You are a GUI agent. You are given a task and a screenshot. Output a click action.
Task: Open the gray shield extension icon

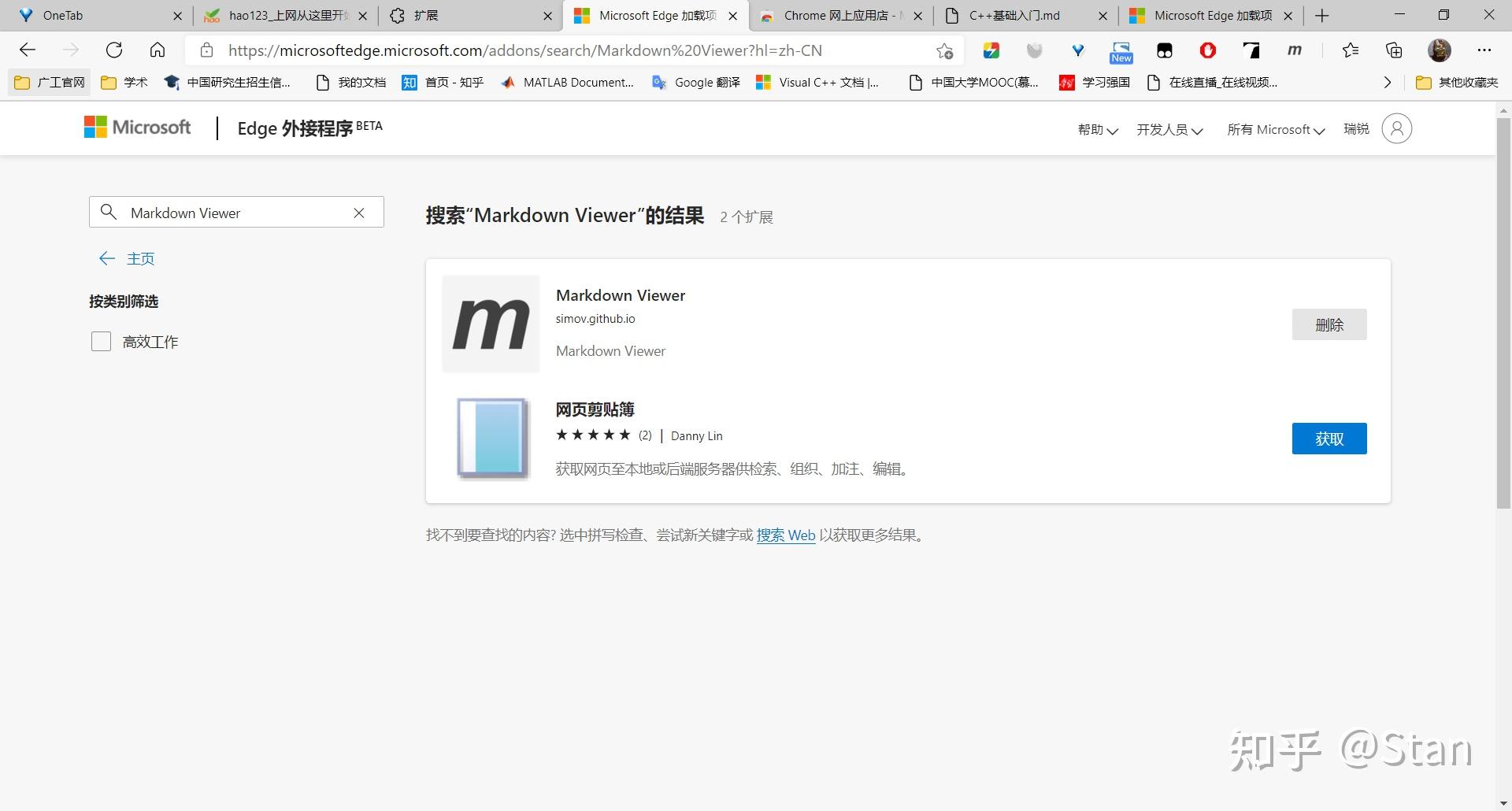click(x=1035, y=50)
